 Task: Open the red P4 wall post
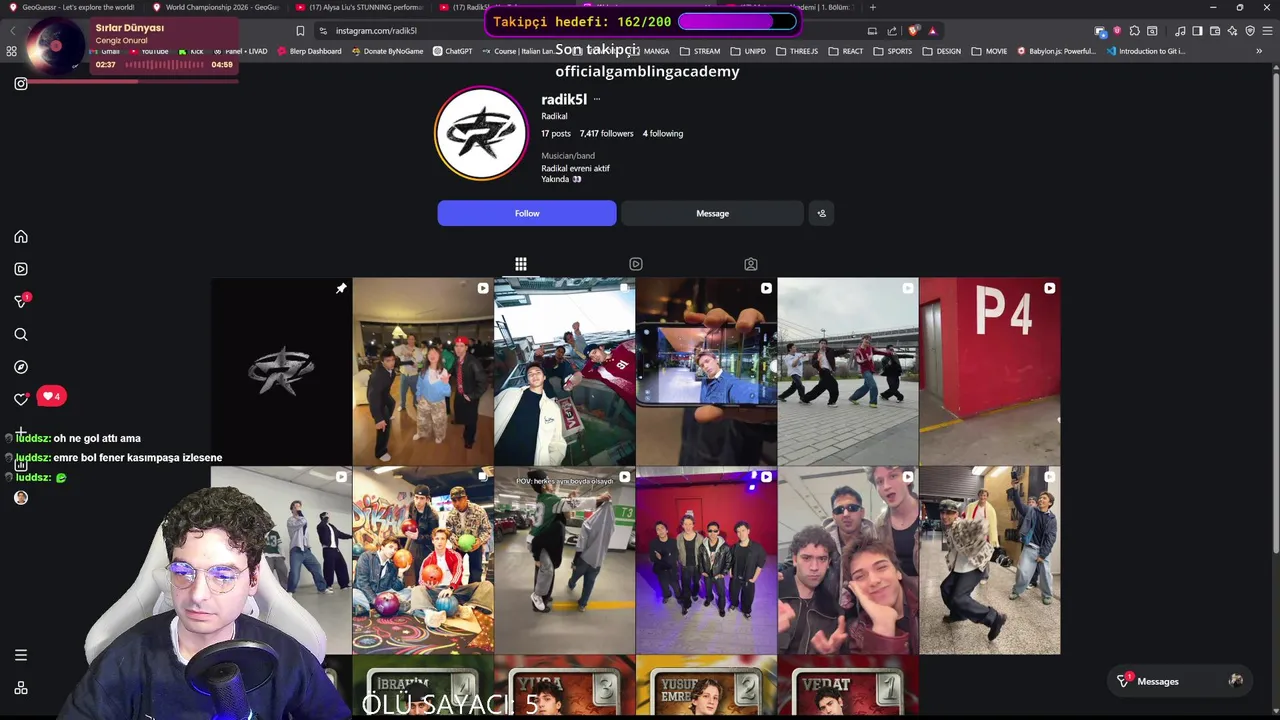coord(989,371)
